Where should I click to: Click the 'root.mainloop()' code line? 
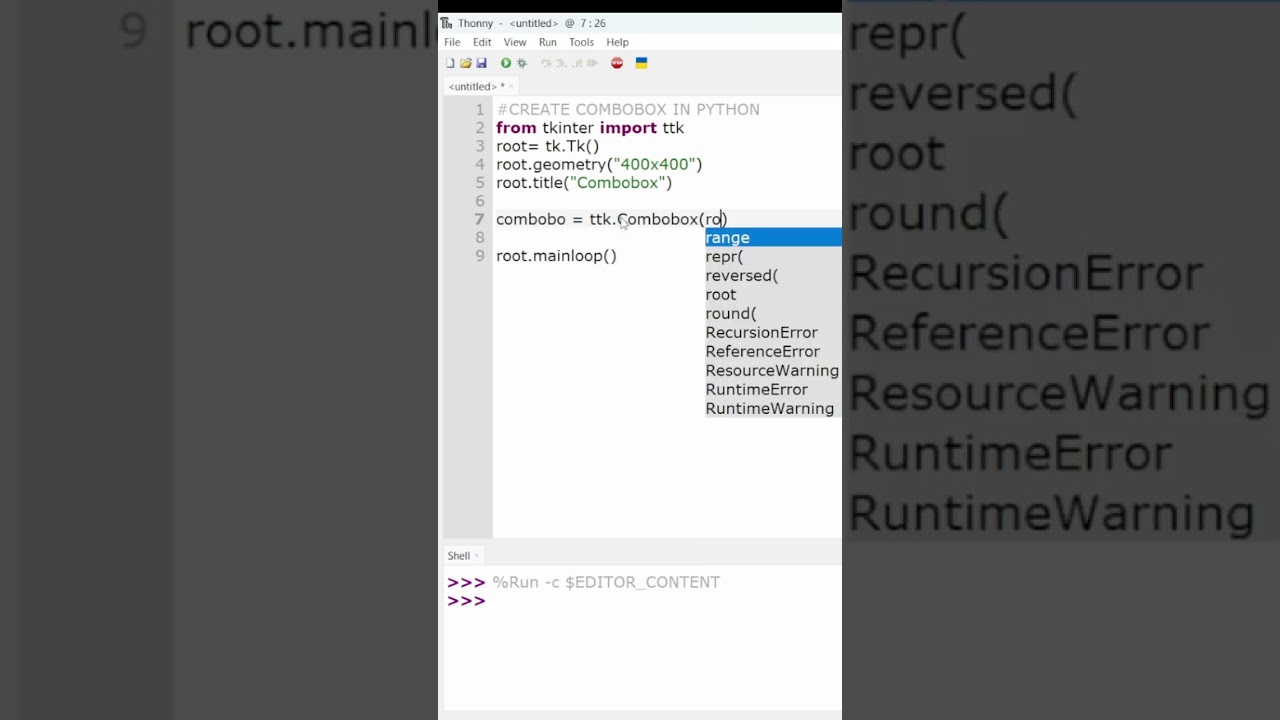[x=556, y=256]
